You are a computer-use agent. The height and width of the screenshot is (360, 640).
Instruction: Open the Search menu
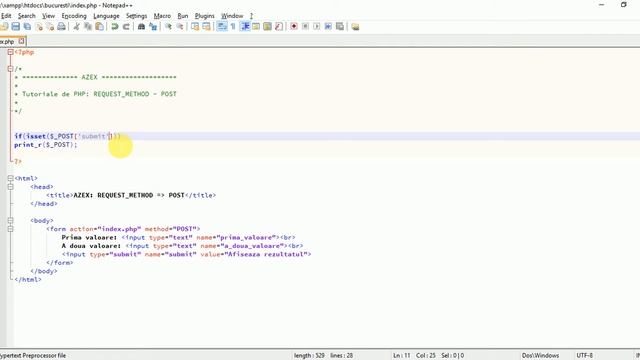[x=27, y=16]
